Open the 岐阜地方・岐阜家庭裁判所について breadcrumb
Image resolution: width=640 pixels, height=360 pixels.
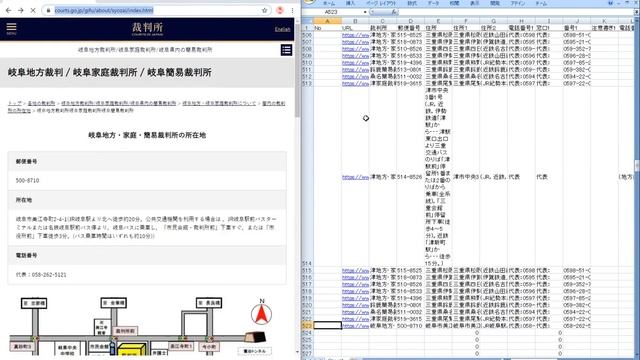[219, 104]
